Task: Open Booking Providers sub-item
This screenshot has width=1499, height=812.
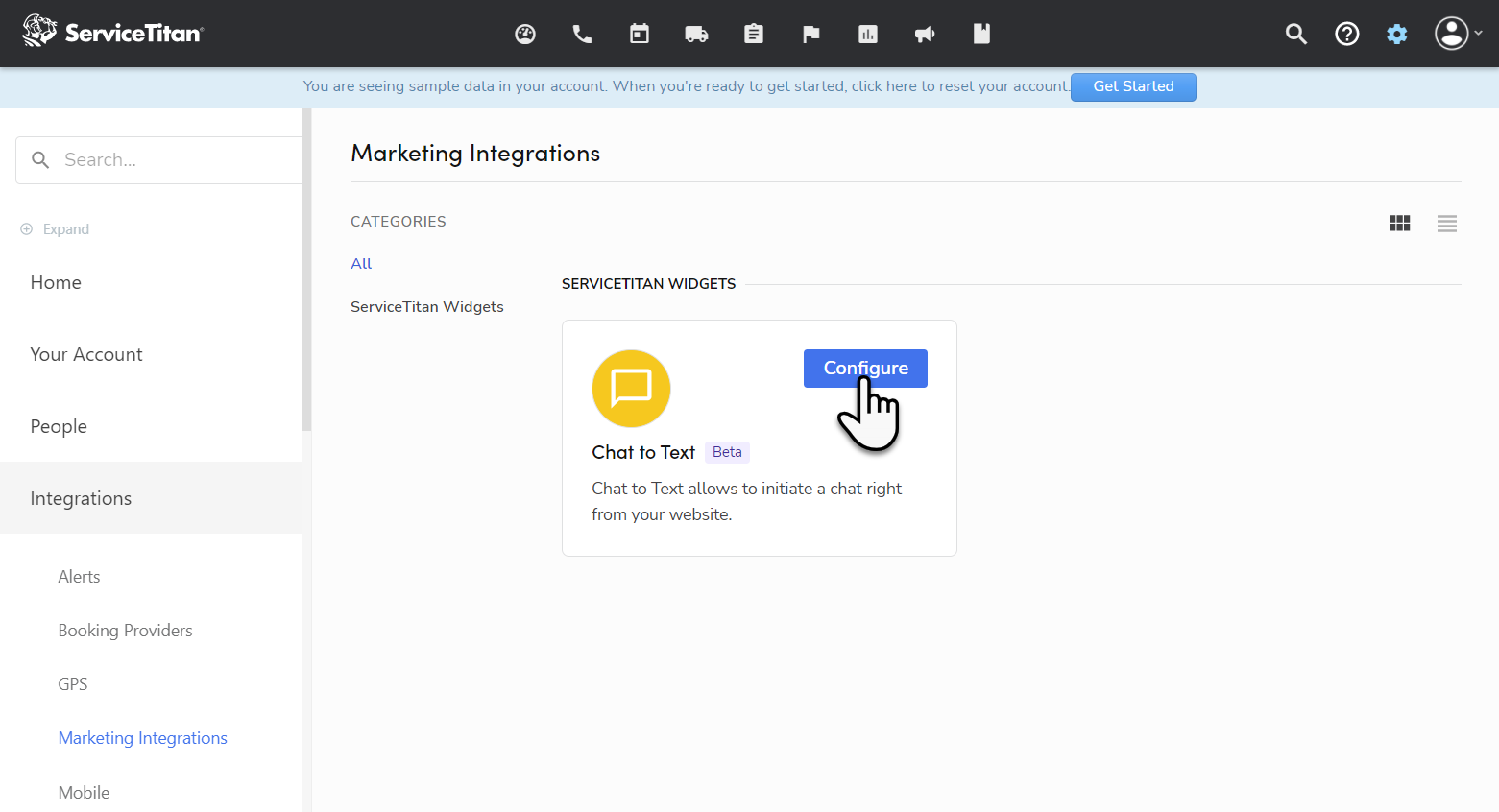Action: [125, 631]
